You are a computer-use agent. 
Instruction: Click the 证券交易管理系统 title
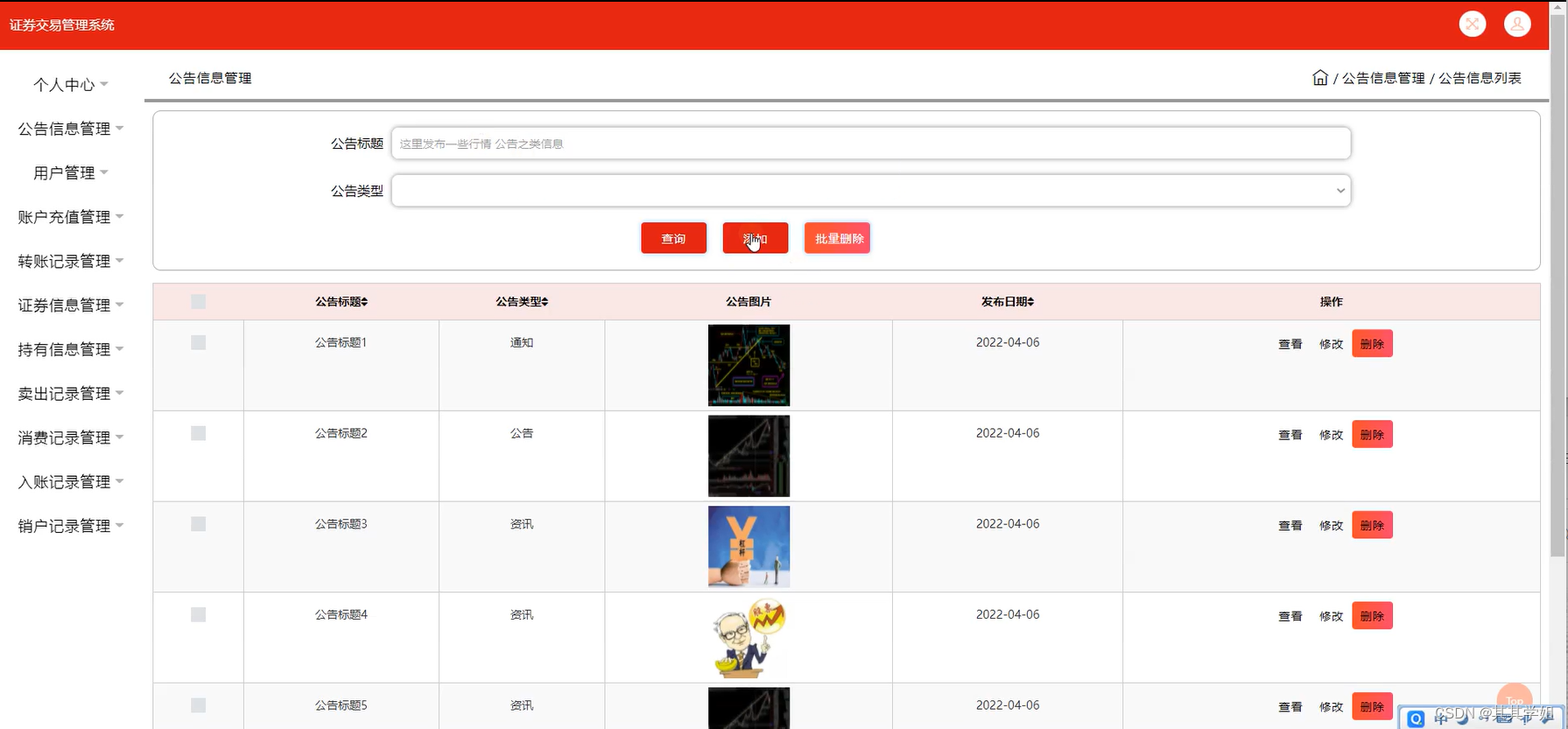click(62, 25)
